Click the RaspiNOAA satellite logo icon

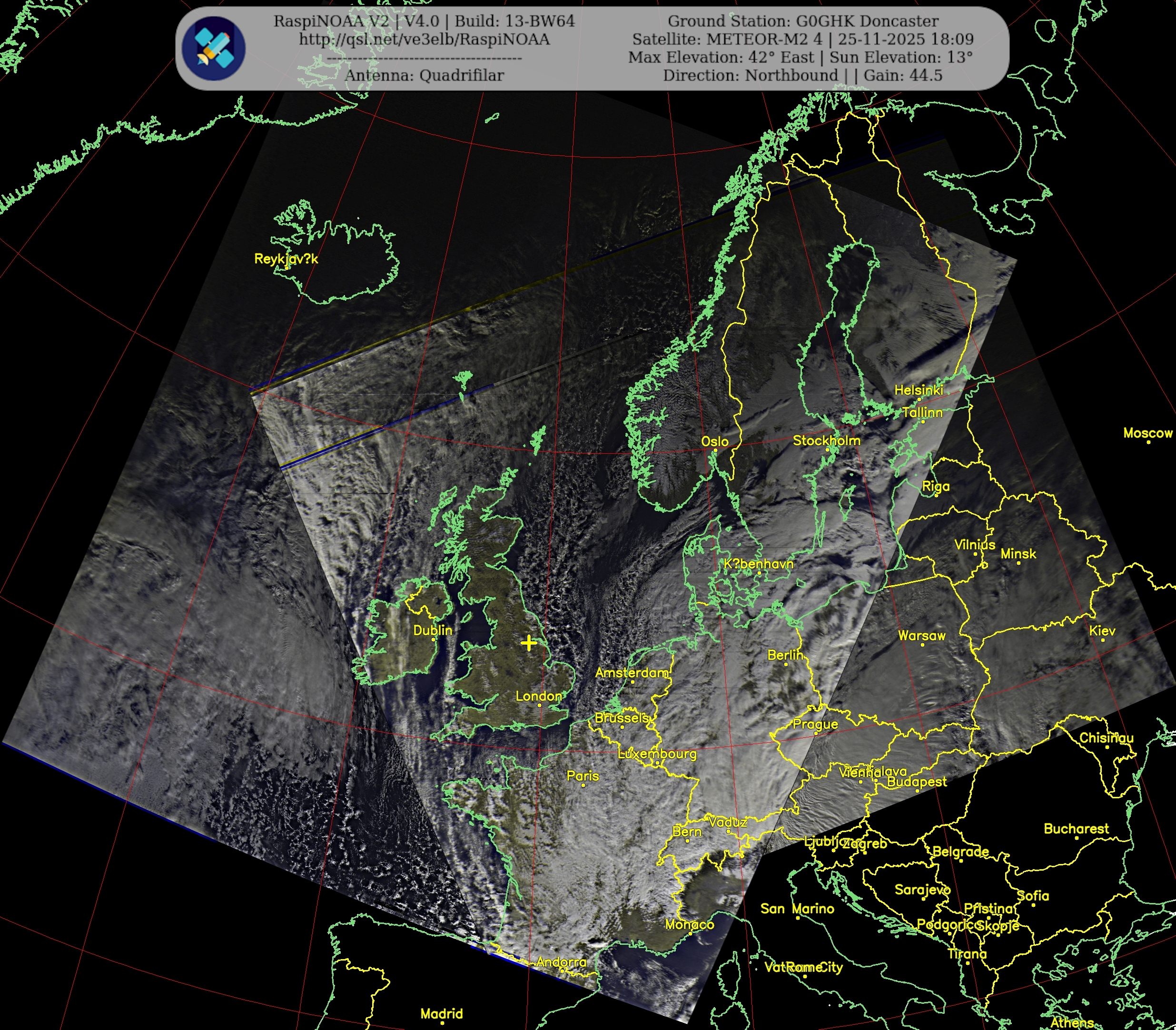(213, 48)
